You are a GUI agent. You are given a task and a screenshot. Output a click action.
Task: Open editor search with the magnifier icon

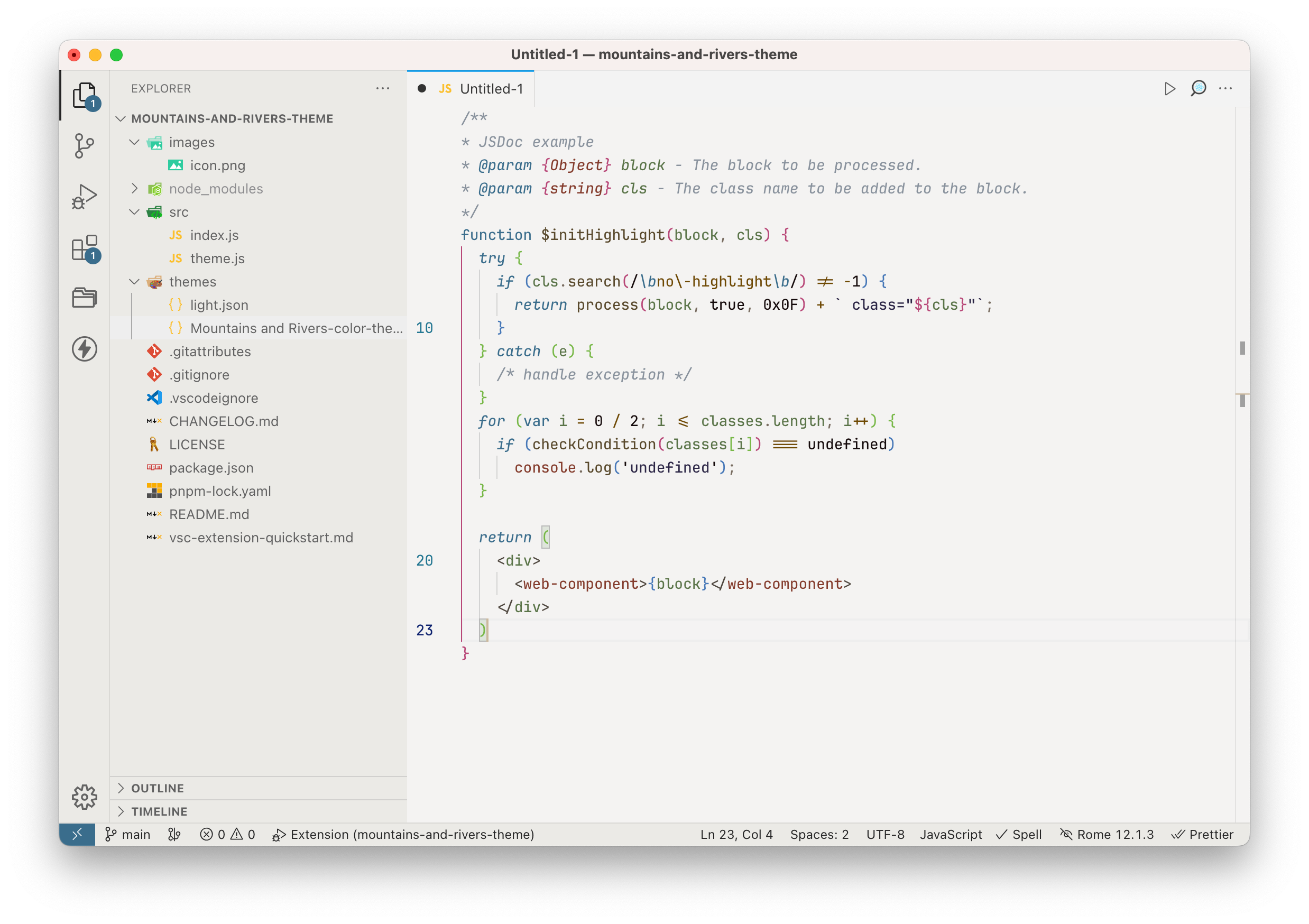point(1199,88)
